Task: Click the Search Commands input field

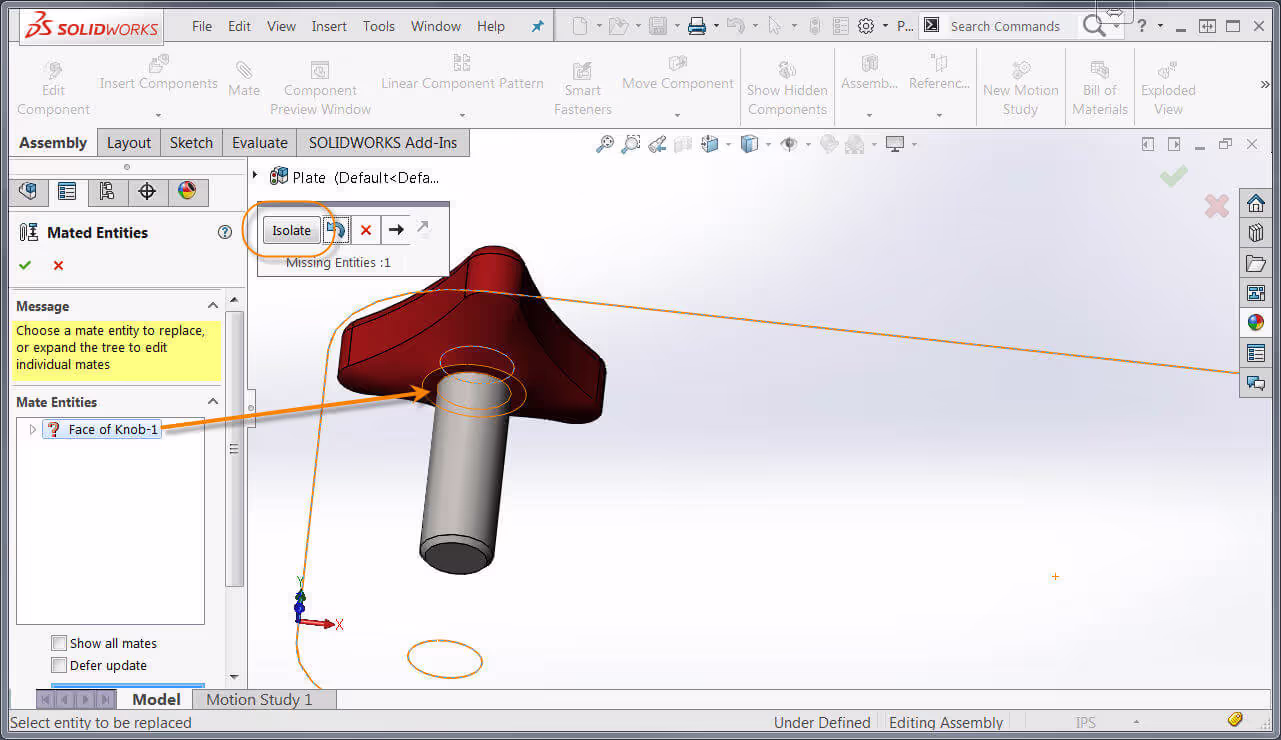Action: click(1010, 26)
